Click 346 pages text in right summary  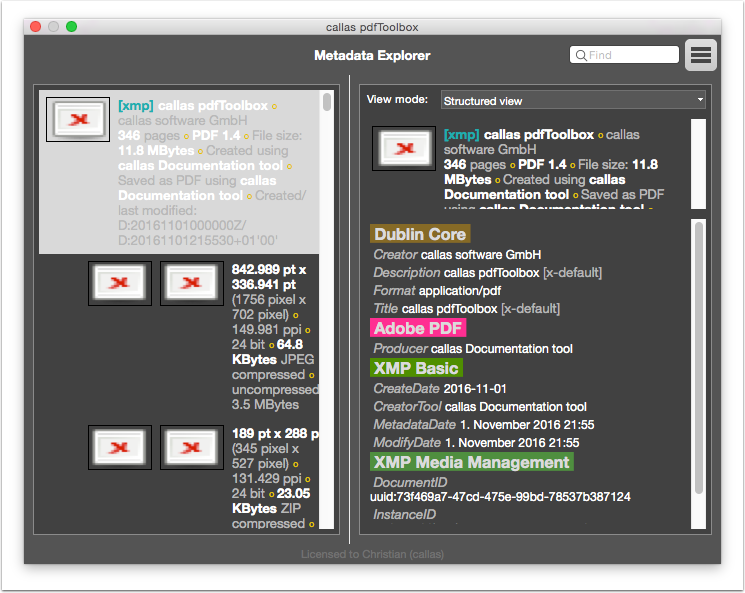(475, 164)
